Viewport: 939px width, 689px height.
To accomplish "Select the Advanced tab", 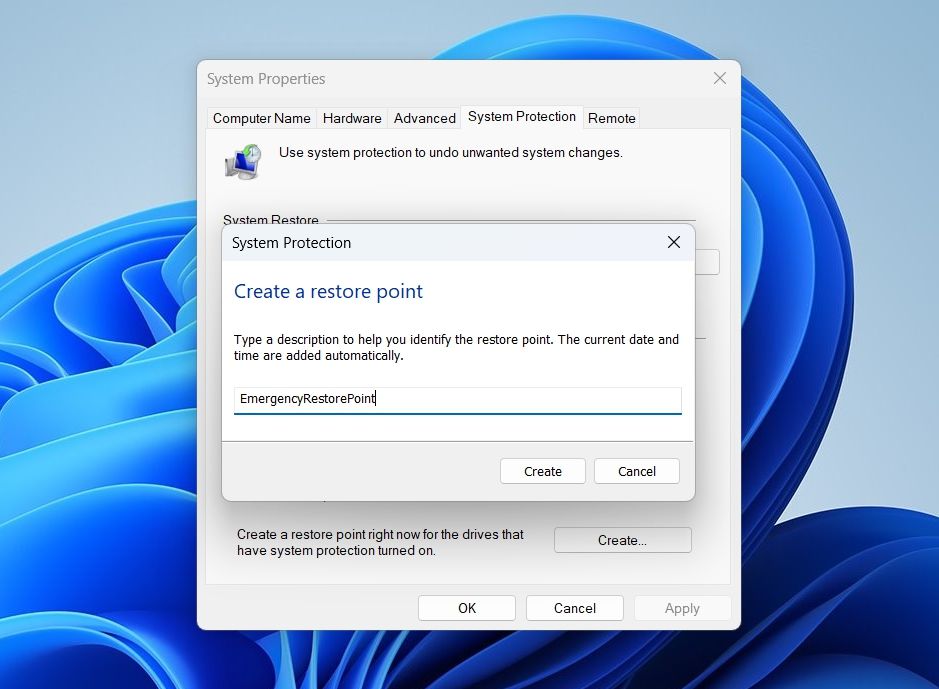I will [425, 118].
